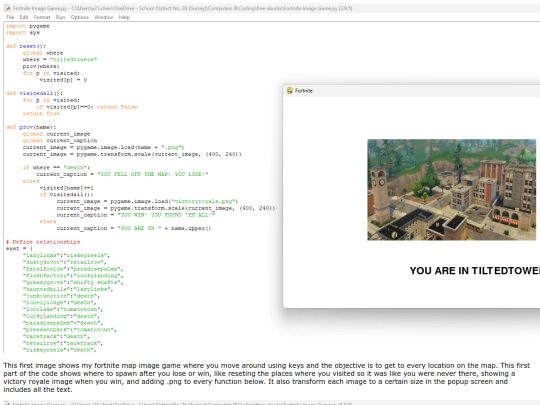Viewport: 540px width, 405px height.
Task: Open the File menu
Action: 10,17
